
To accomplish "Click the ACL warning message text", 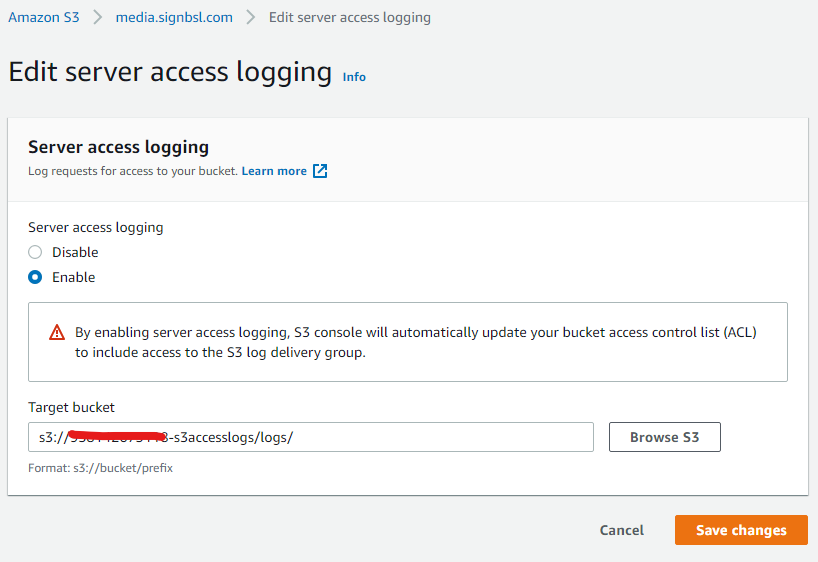I will (416, 342).
